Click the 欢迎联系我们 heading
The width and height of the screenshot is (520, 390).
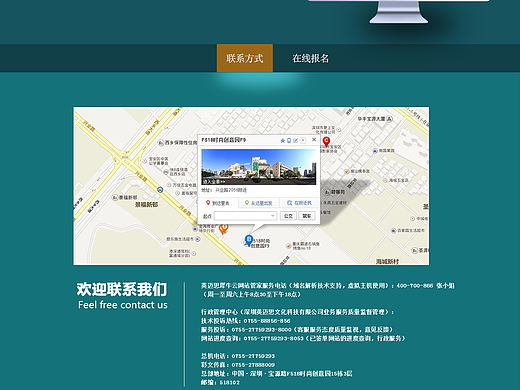coord(122,289)
